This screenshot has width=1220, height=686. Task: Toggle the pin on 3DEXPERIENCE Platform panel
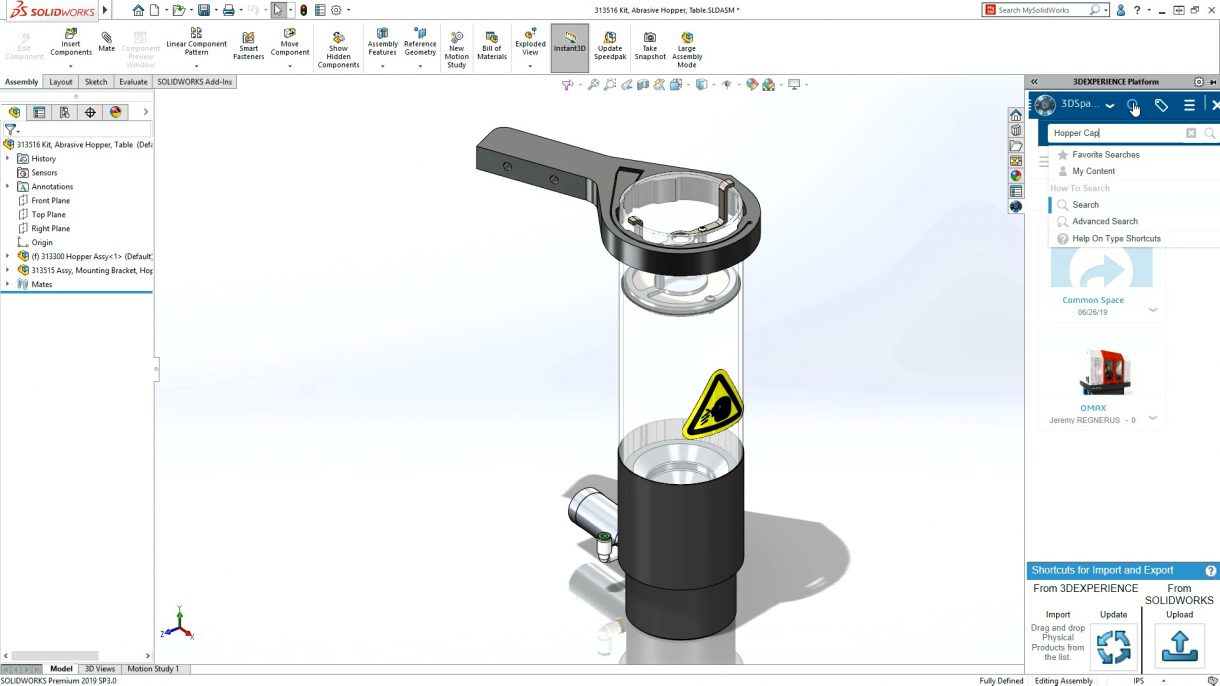1214,82
